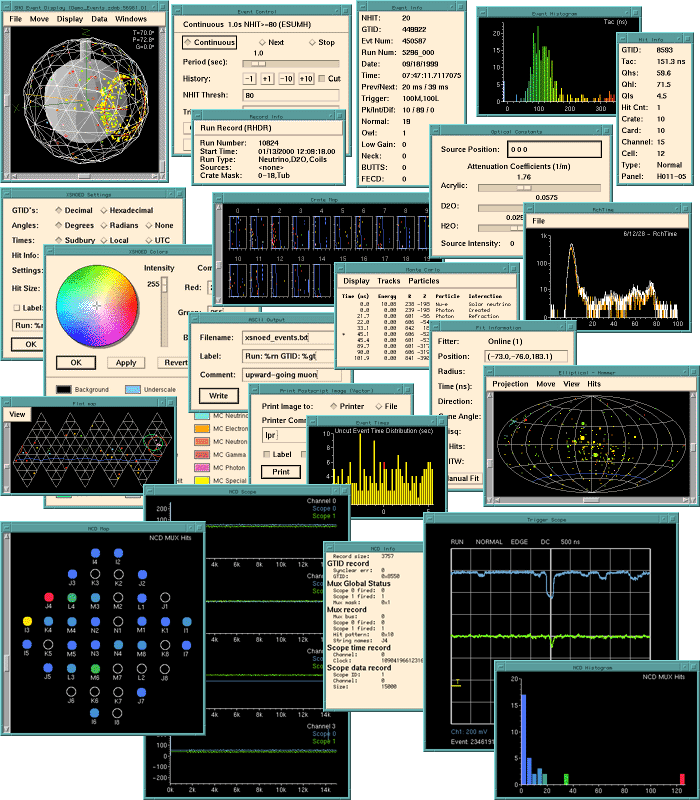The height and width of the screenshot is (800, 700).
Task: Choose Hexadecimal for GTID's setting
Action: [127, 210]
